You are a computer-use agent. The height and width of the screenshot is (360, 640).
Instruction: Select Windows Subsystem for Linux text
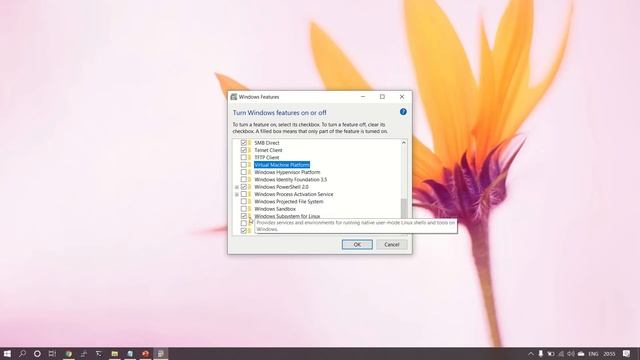(x=287, y=216)
